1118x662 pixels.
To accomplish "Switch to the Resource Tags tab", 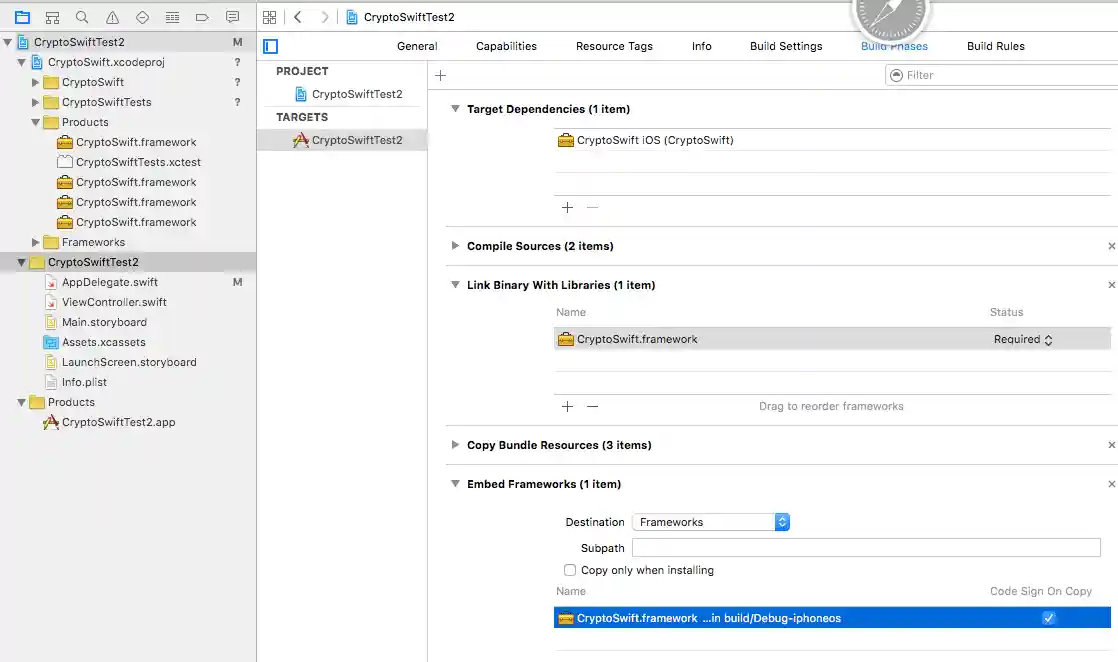I will tap(614, 46).
